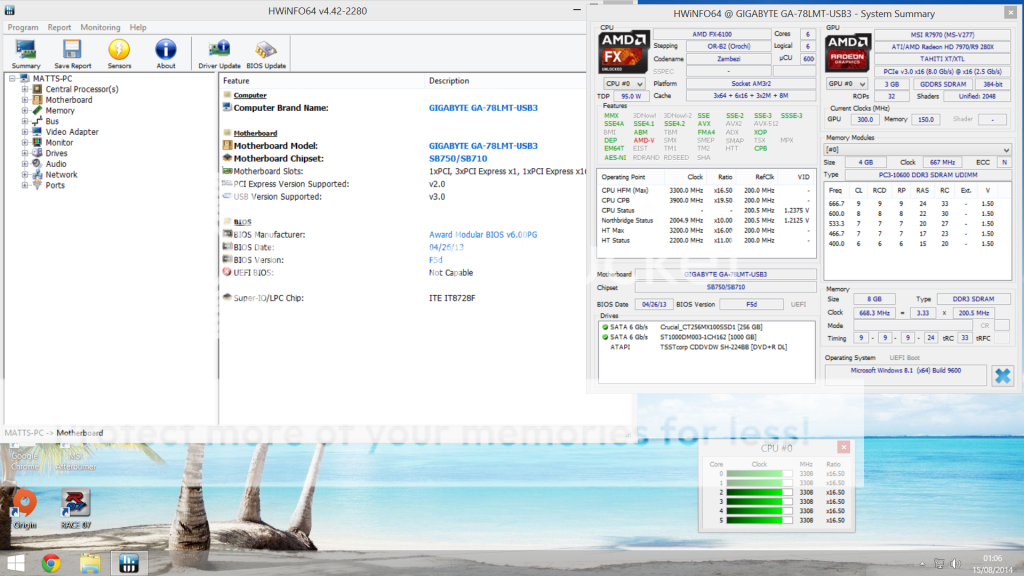Open the Help menu
1024x576 pixels.
138,27
